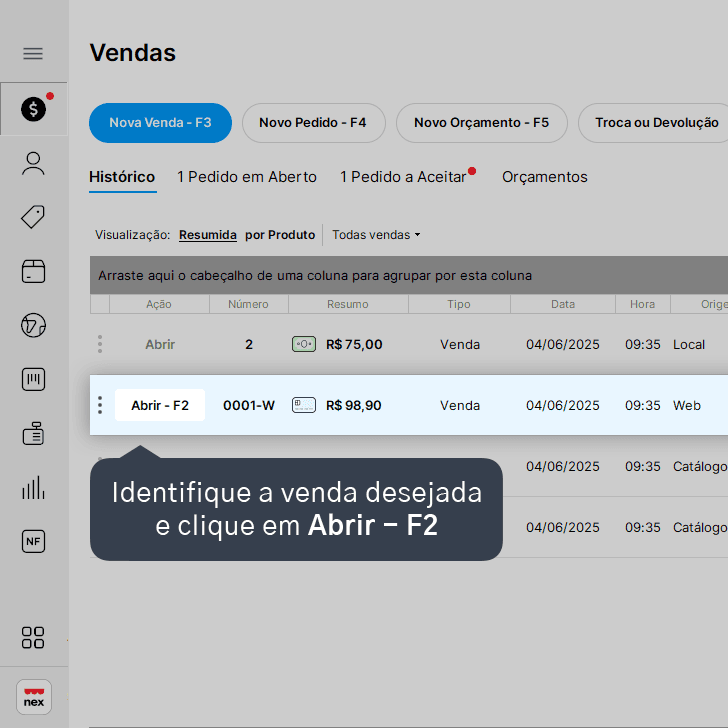Open the cash register icon in sidebar
Image resolution: width=728 pixels, height=728 pixels.
[x=33, y=433]
